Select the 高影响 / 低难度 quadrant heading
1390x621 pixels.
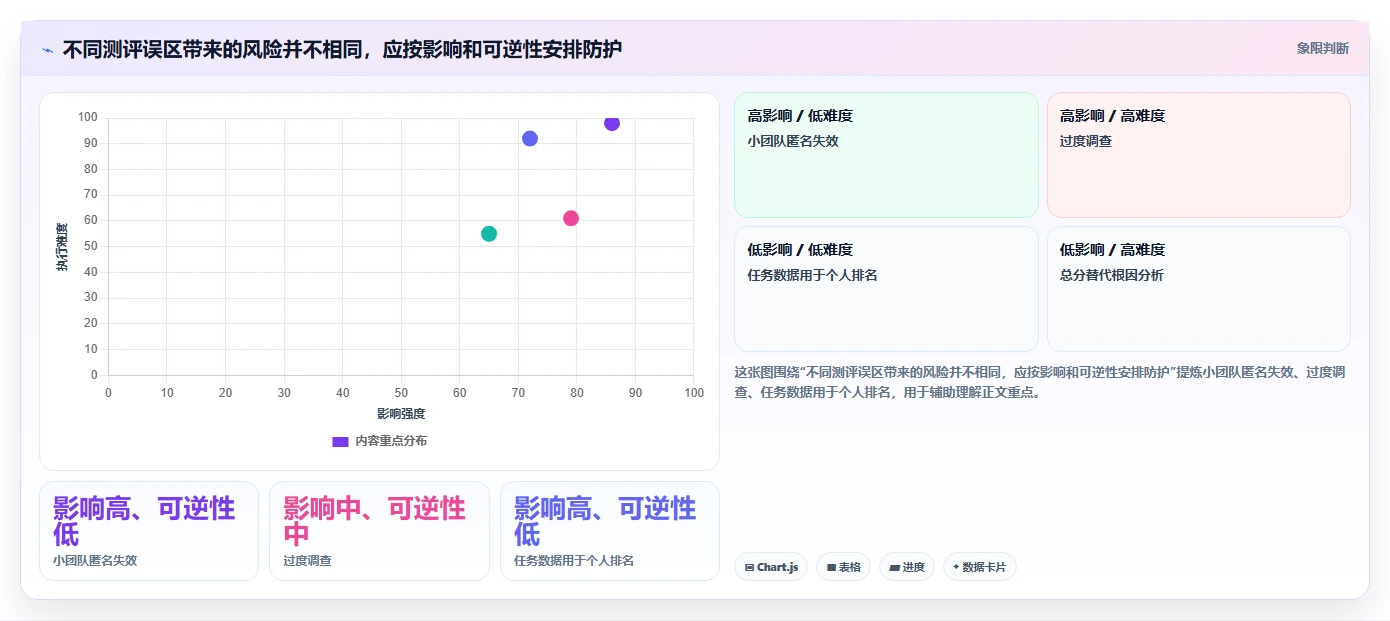[x=800, y=116]
